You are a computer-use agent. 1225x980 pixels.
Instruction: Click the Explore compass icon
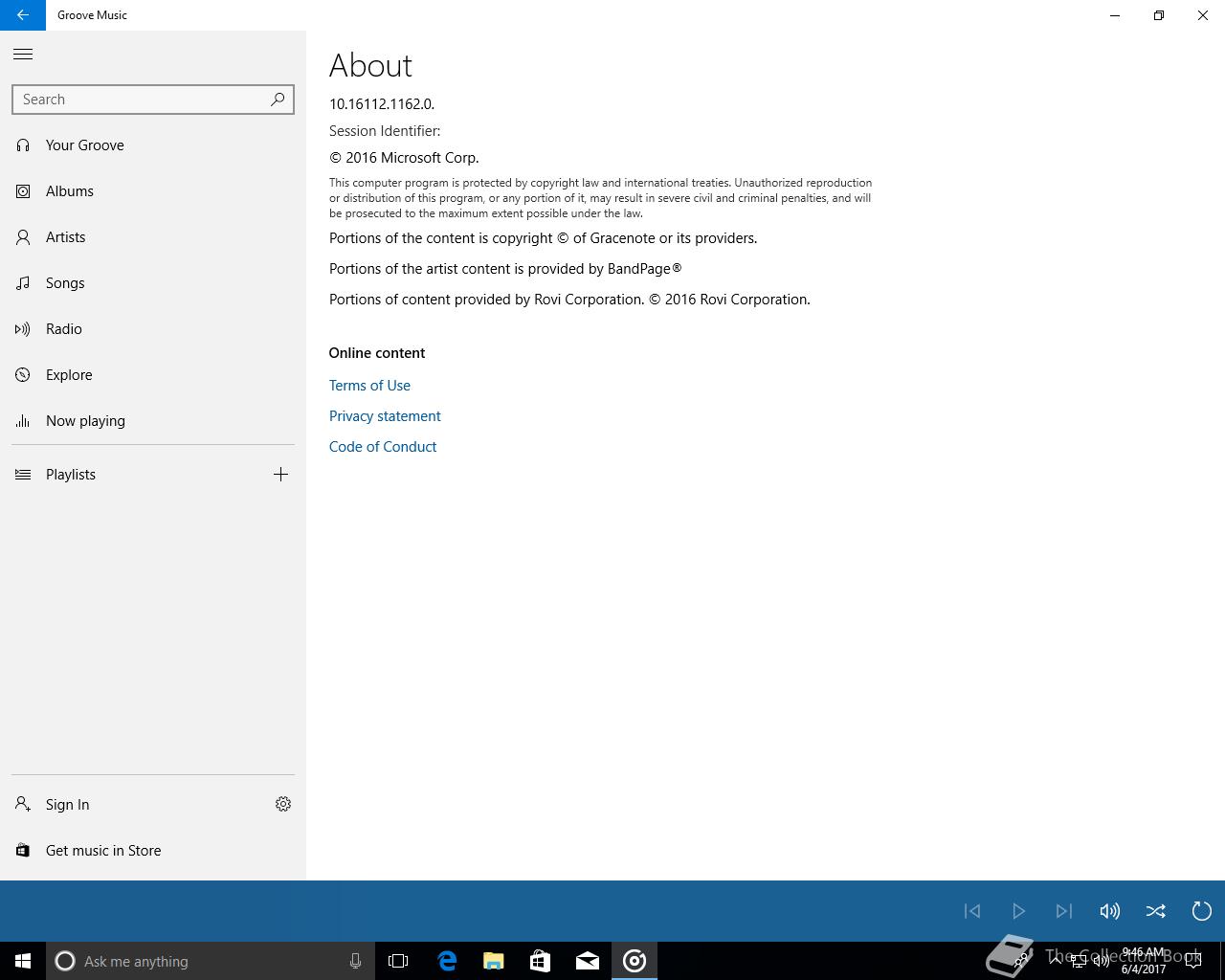pyautogui.click(x=23, y=375)
